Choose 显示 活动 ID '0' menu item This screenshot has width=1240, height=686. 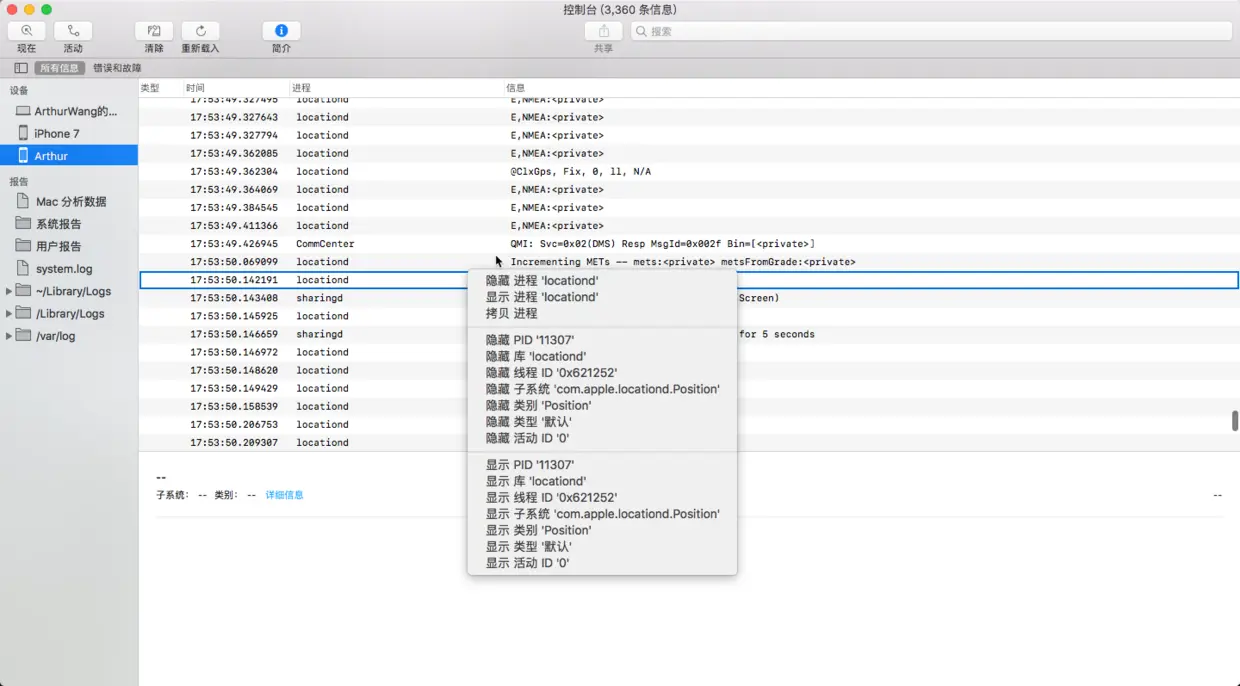(602, 563)
